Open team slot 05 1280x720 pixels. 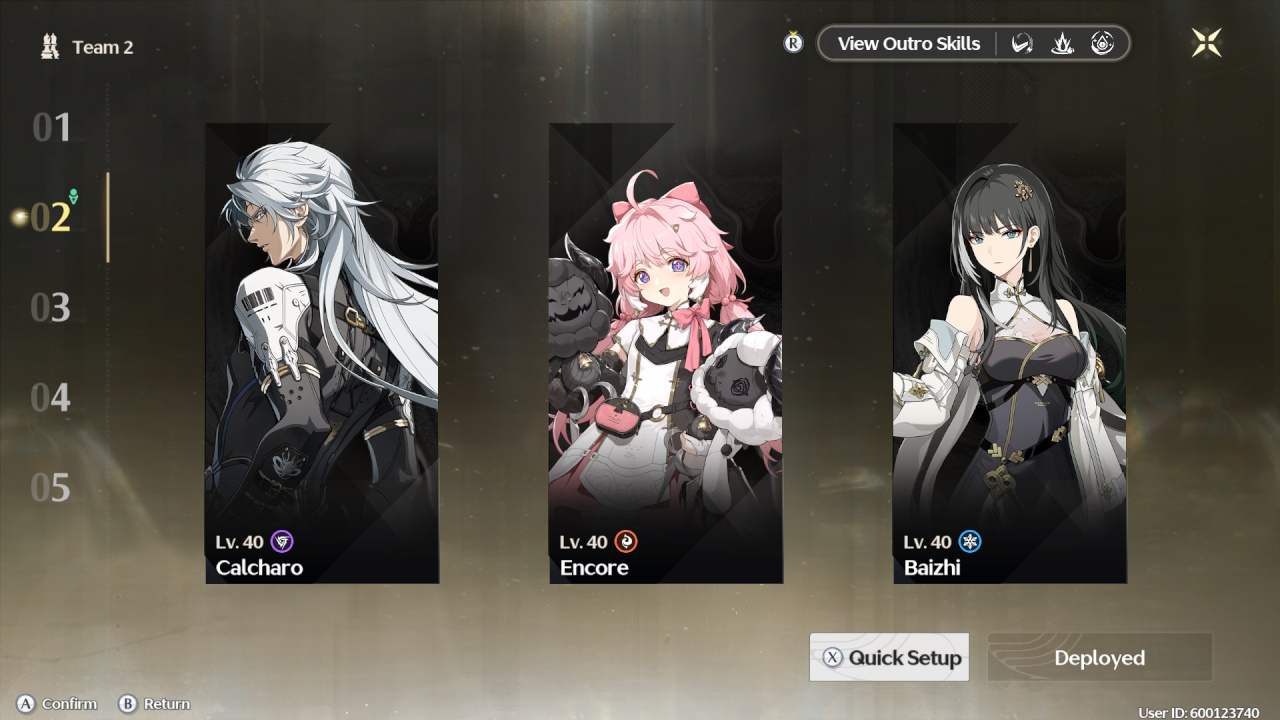pyautogui.click(x=51, y=487)
